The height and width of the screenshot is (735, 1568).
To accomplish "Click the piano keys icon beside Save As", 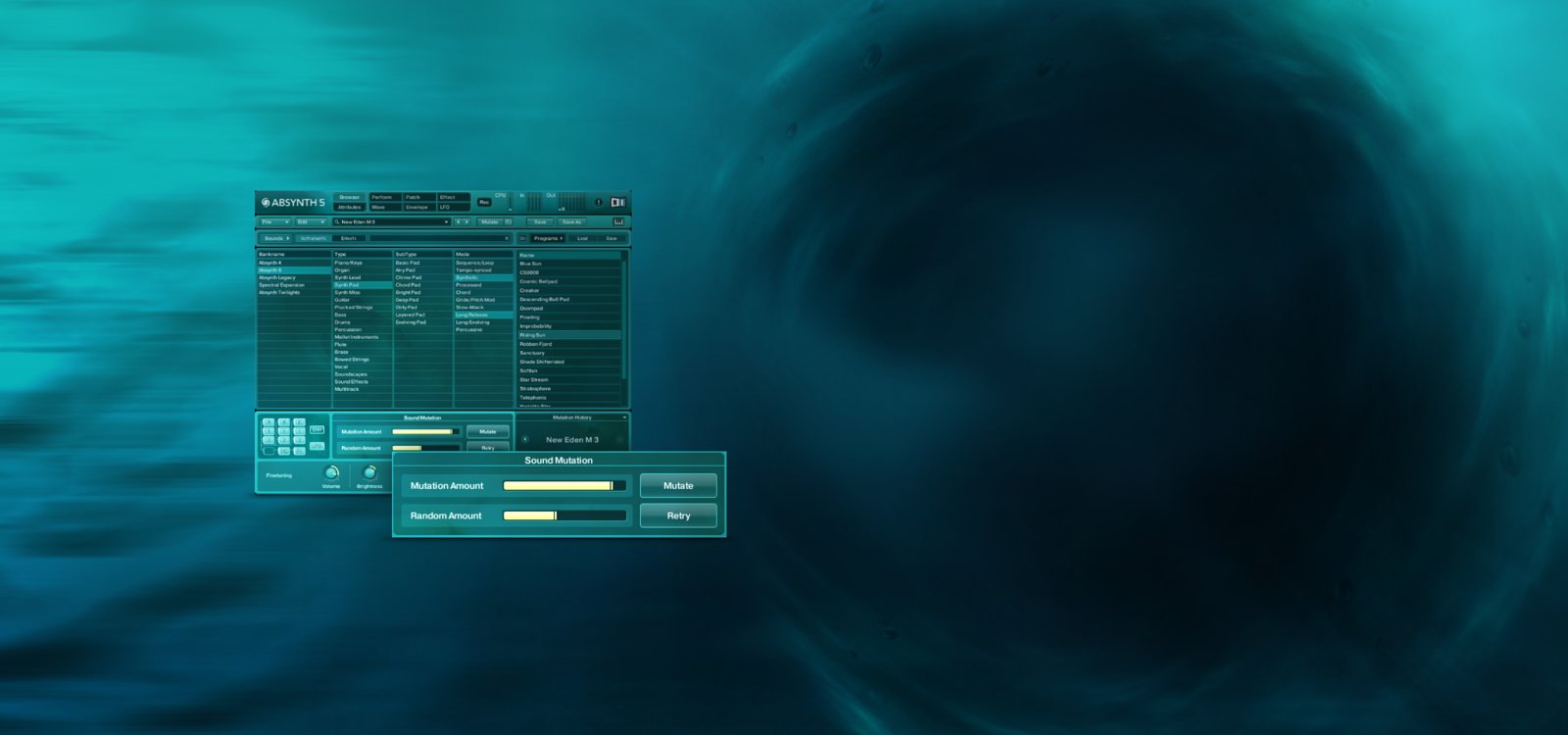I will [618, 221].
